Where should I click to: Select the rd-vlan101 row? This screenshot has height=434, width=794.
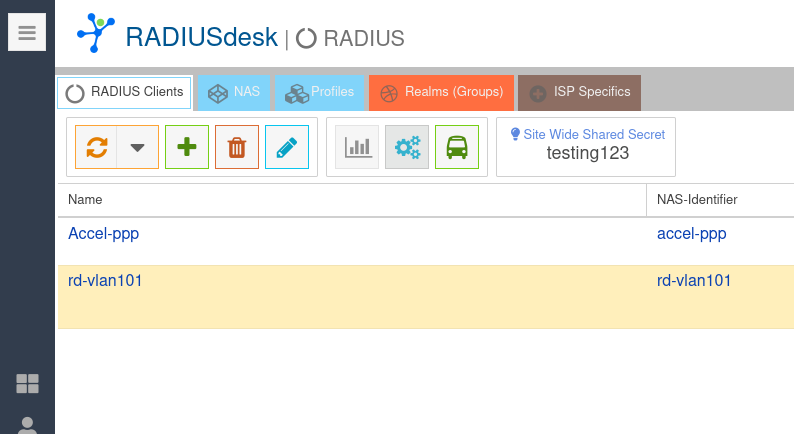[105, 281]
